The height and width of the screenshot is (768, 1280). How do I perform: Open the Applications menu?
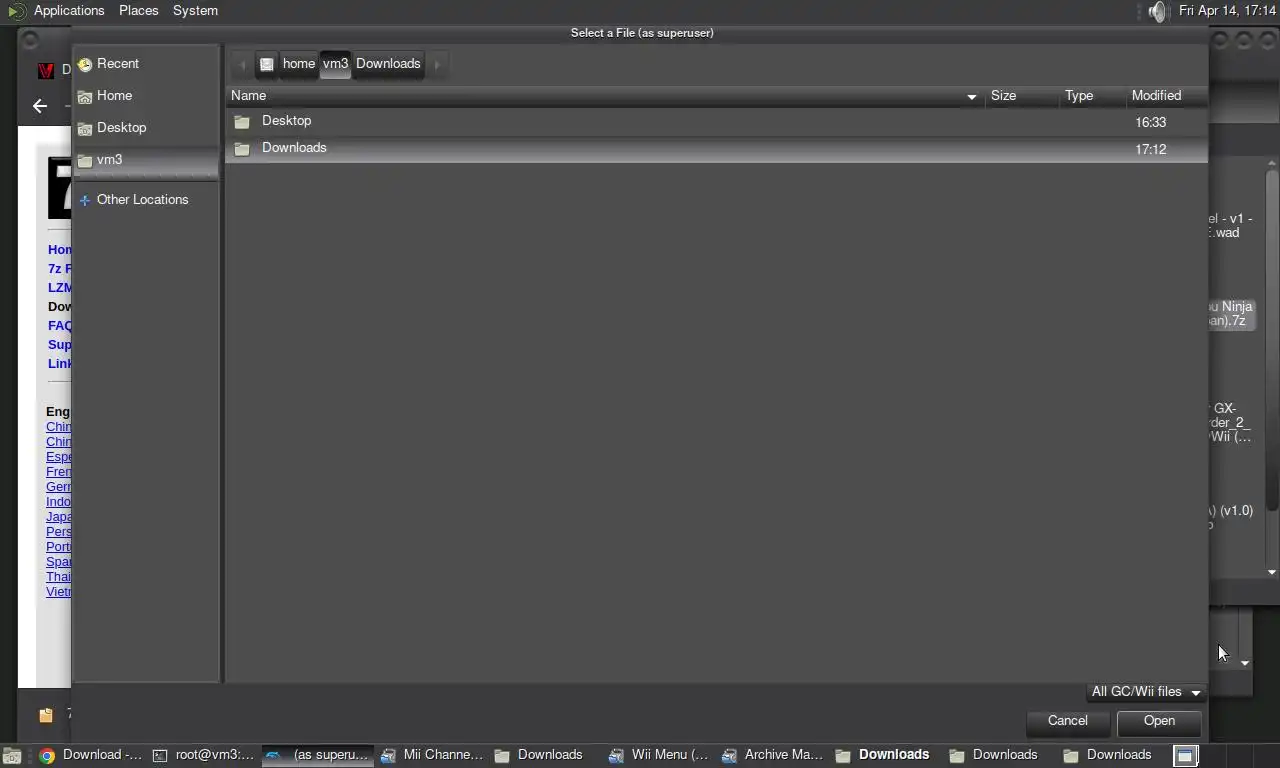coord(69,10)
